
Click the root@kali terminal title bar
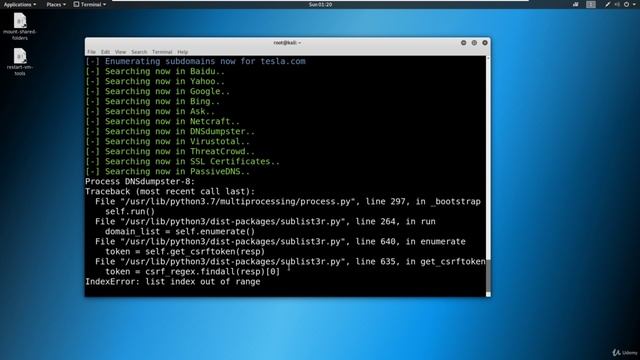coord(287,42)
